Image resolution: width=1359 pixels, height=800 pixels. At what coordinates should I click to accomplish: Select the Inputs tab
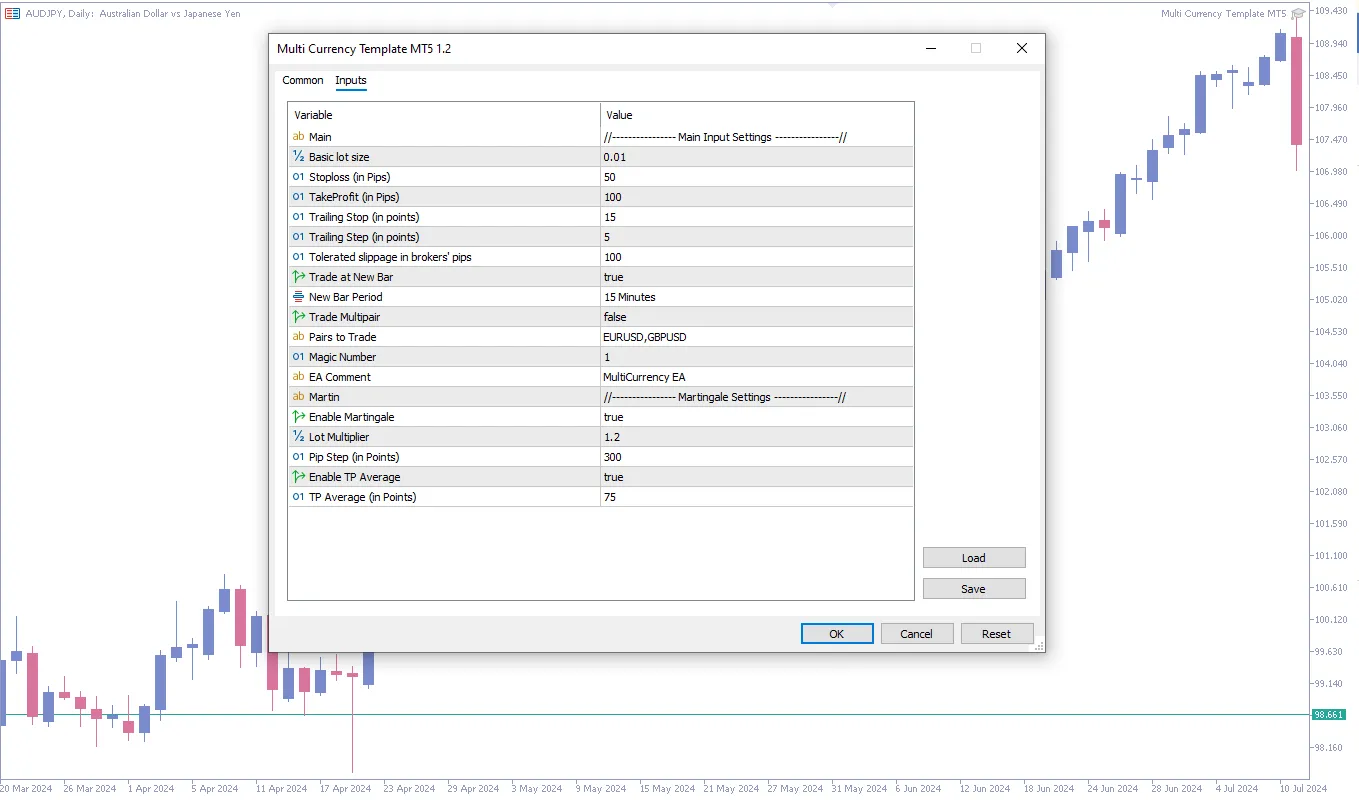point(351,80)
